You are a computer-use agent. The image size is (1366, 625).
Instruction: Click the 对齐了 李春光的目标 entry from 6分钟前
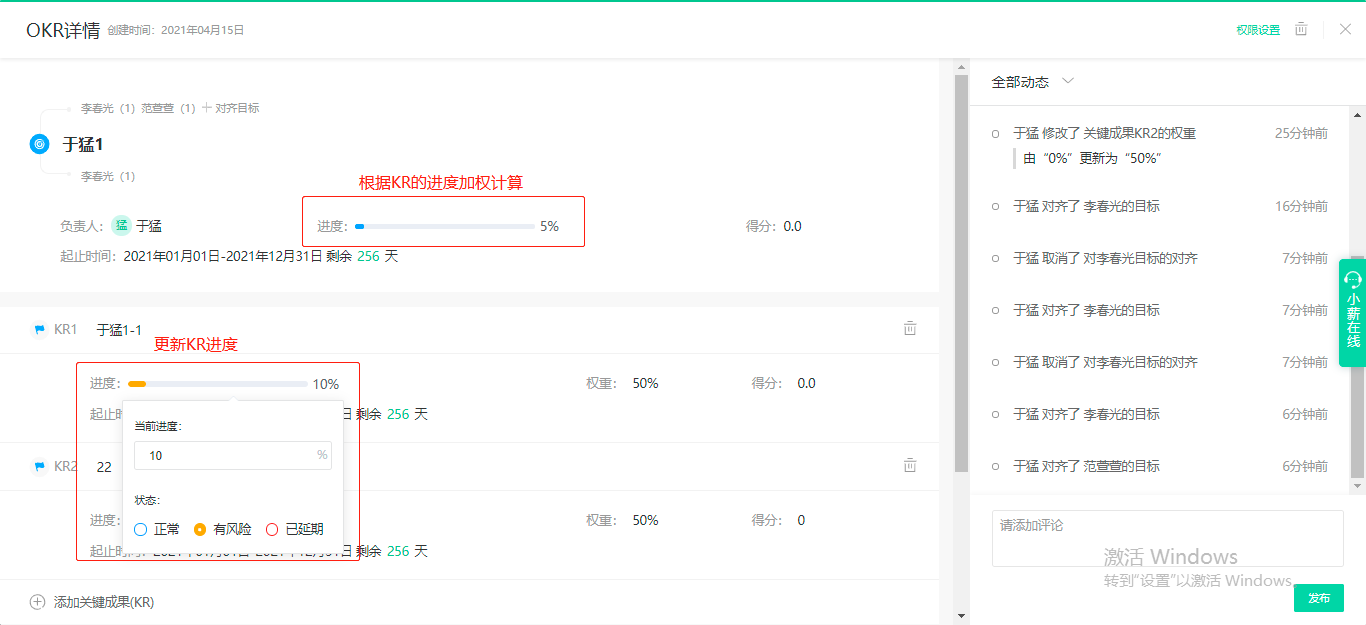(1086, 414)
